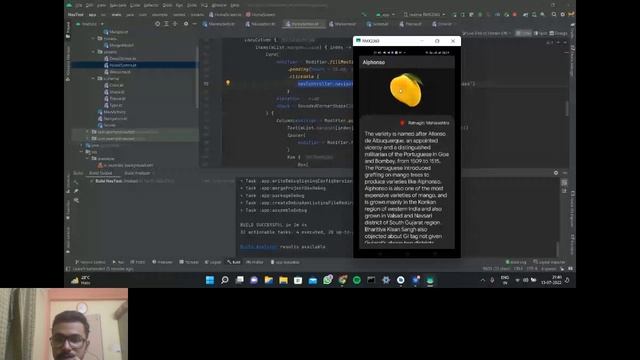Collapse the drawable folder

click(87, 158)
